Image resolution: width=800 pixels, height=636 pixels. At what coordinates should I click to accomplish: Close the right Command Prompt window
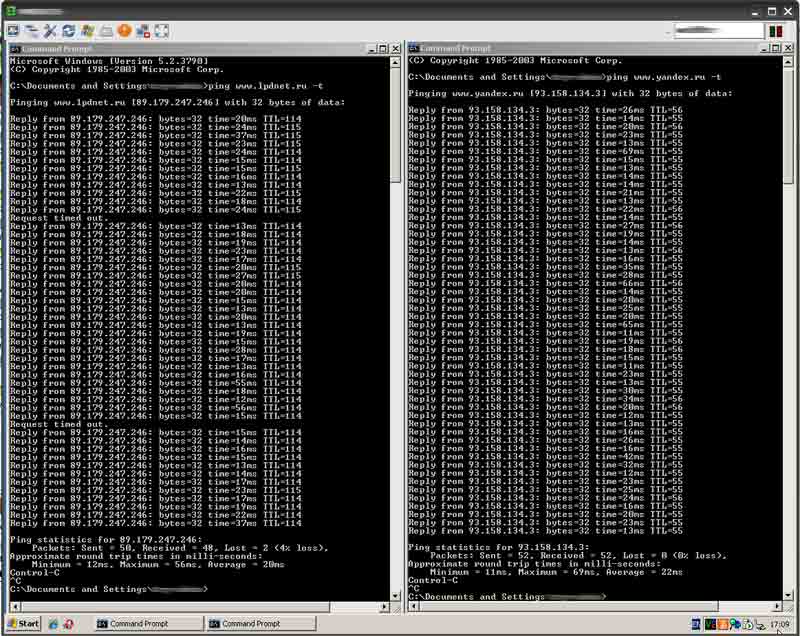pyautogui.click(x=788, y=48)
